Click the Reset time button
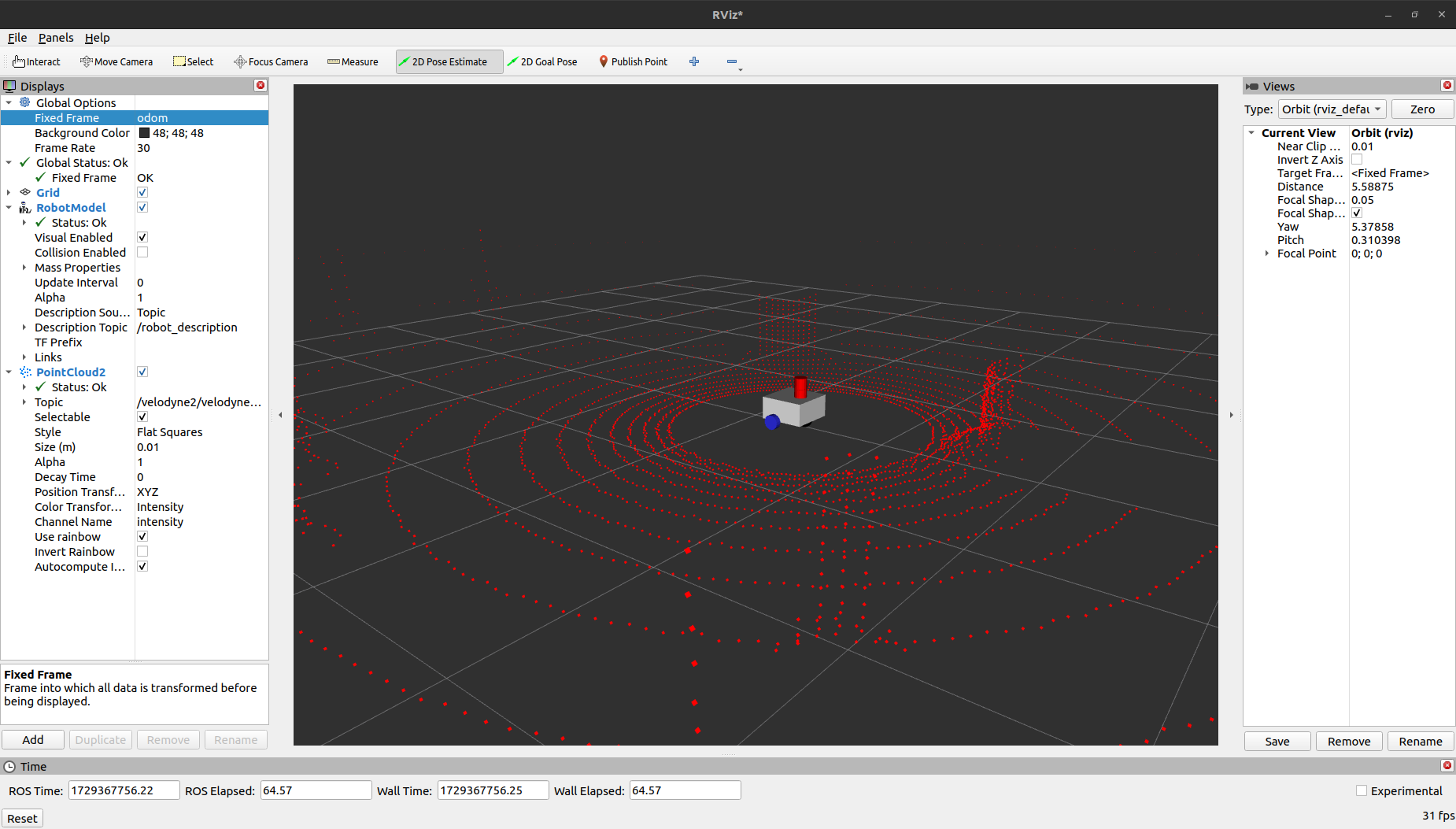The height and width of the screenshot is (829, 1456). pyautogui.click(x=22, y=818)
